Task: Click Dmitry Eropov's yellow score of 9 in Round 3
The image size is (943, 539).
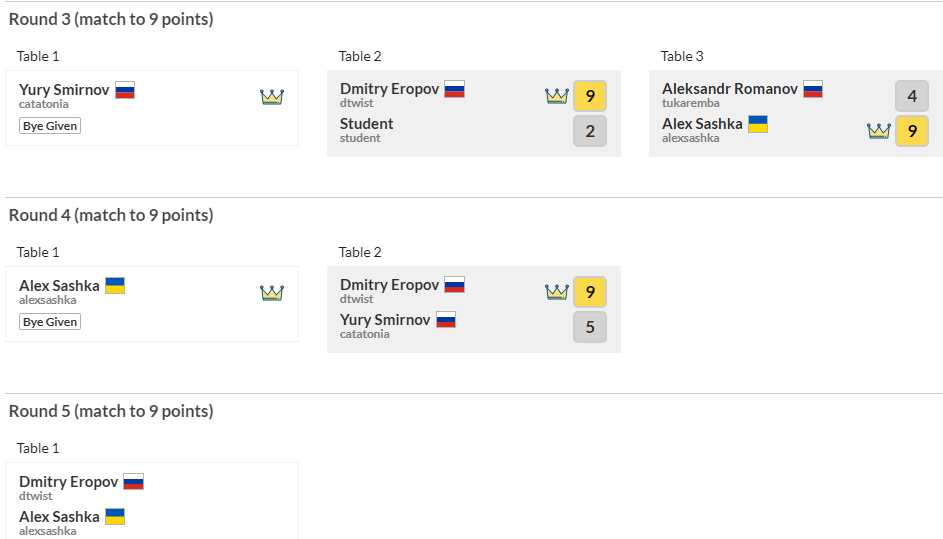Action: pos(590,96)
